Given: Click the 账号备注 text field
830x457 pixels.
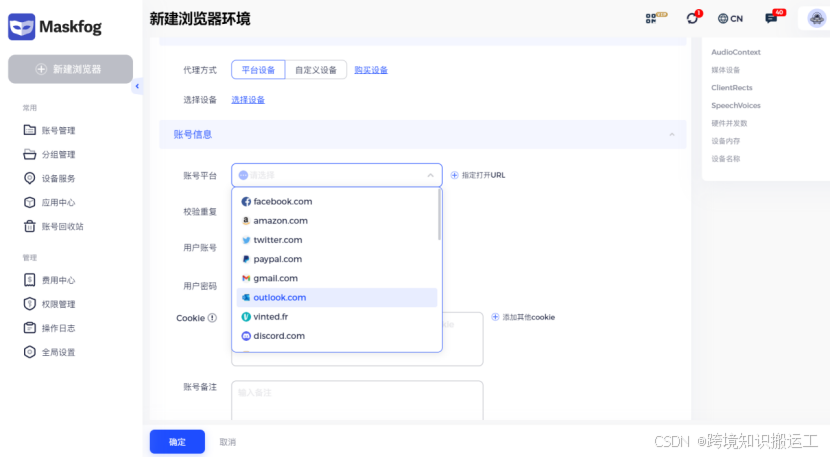Looking at the screenshot, I should tap(357, 400).
